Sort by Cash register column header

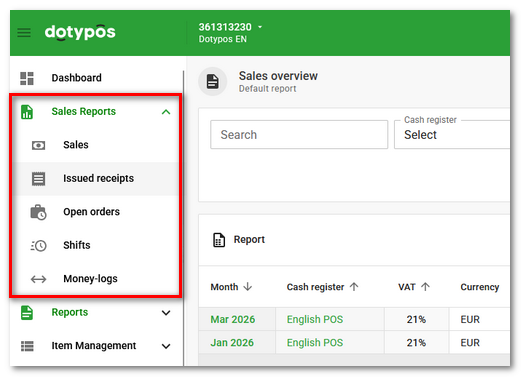click(x=315, y=287)
